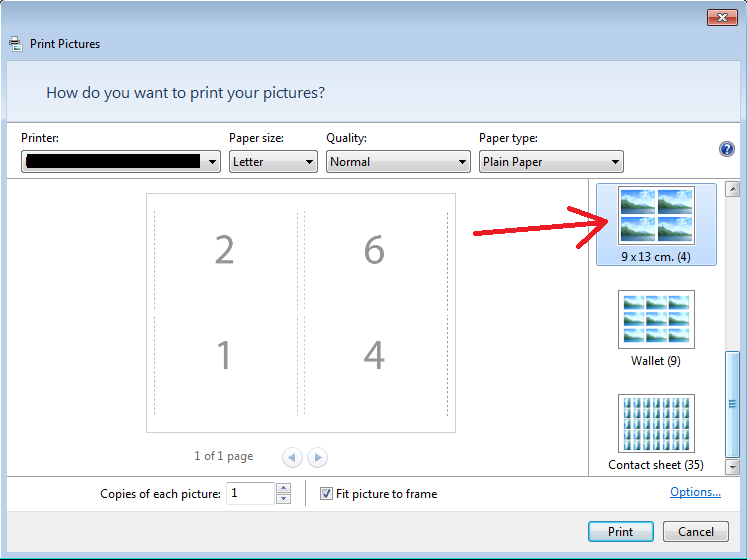Pick the Contact sheet (35) layout
This screenshot has width=747, height=560.
656,433
